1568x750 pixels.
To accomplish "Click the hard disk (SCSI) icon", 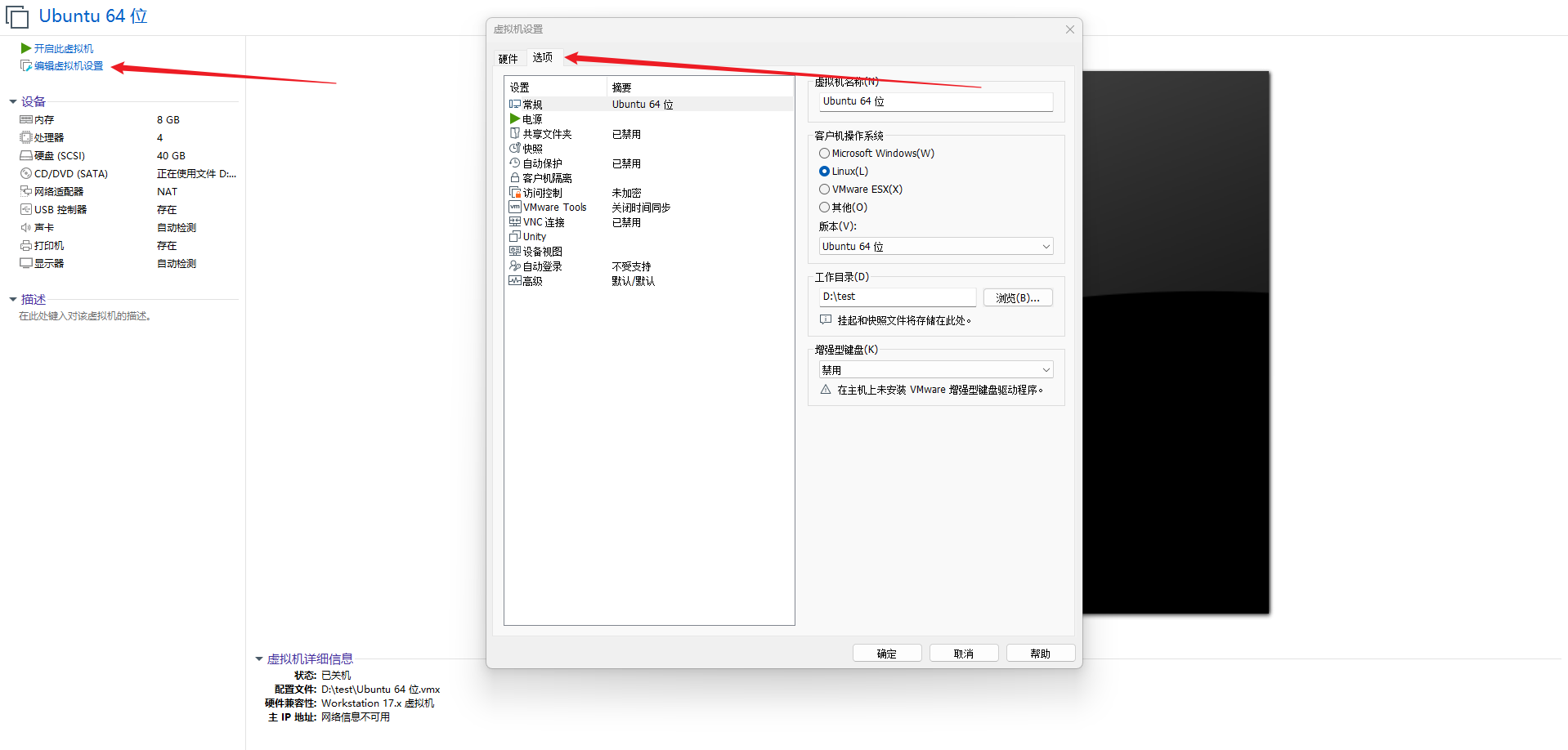I will [26, 155].
